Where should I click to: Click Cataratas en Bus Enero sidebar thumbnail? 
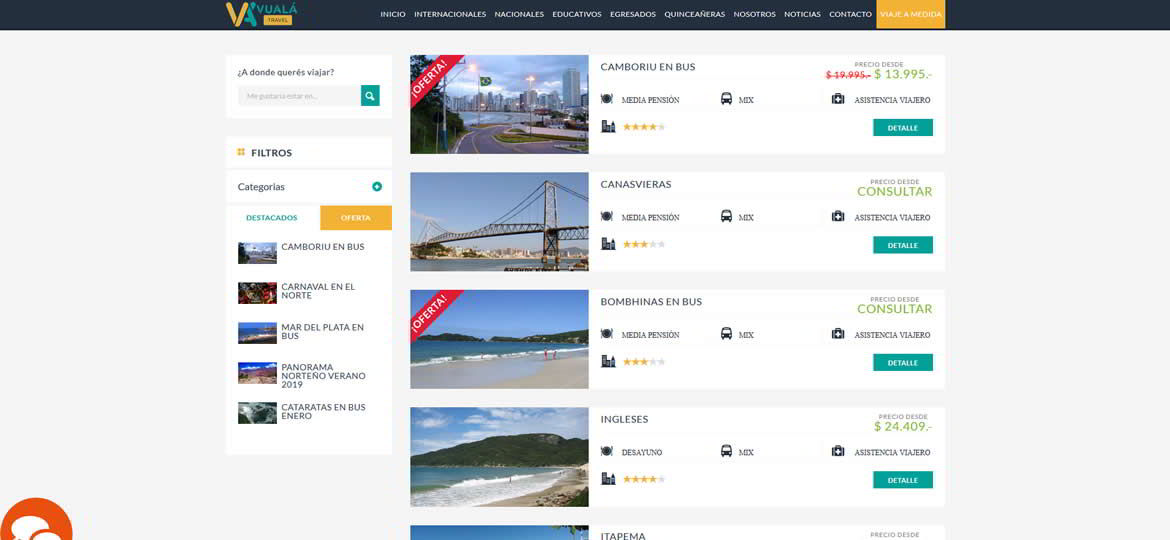(257, 413)
